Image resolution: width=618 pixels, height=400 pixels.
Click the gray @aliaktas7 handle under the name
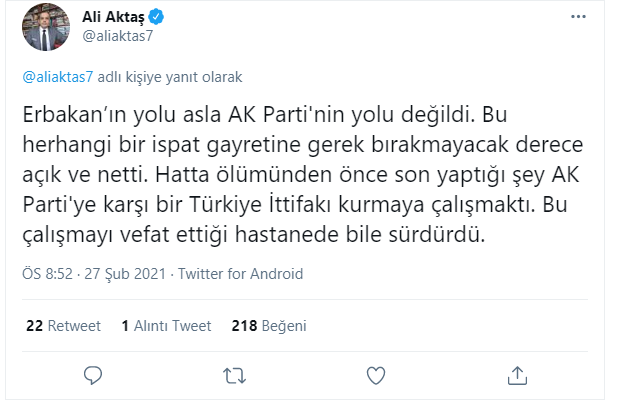[116, 36]
